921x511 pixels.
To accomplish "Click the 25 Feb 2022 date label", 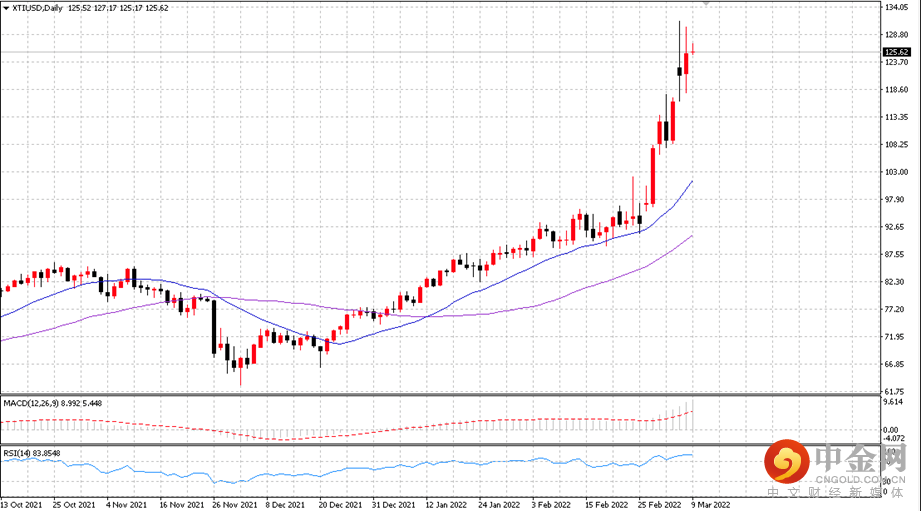I will pos(660,505).
